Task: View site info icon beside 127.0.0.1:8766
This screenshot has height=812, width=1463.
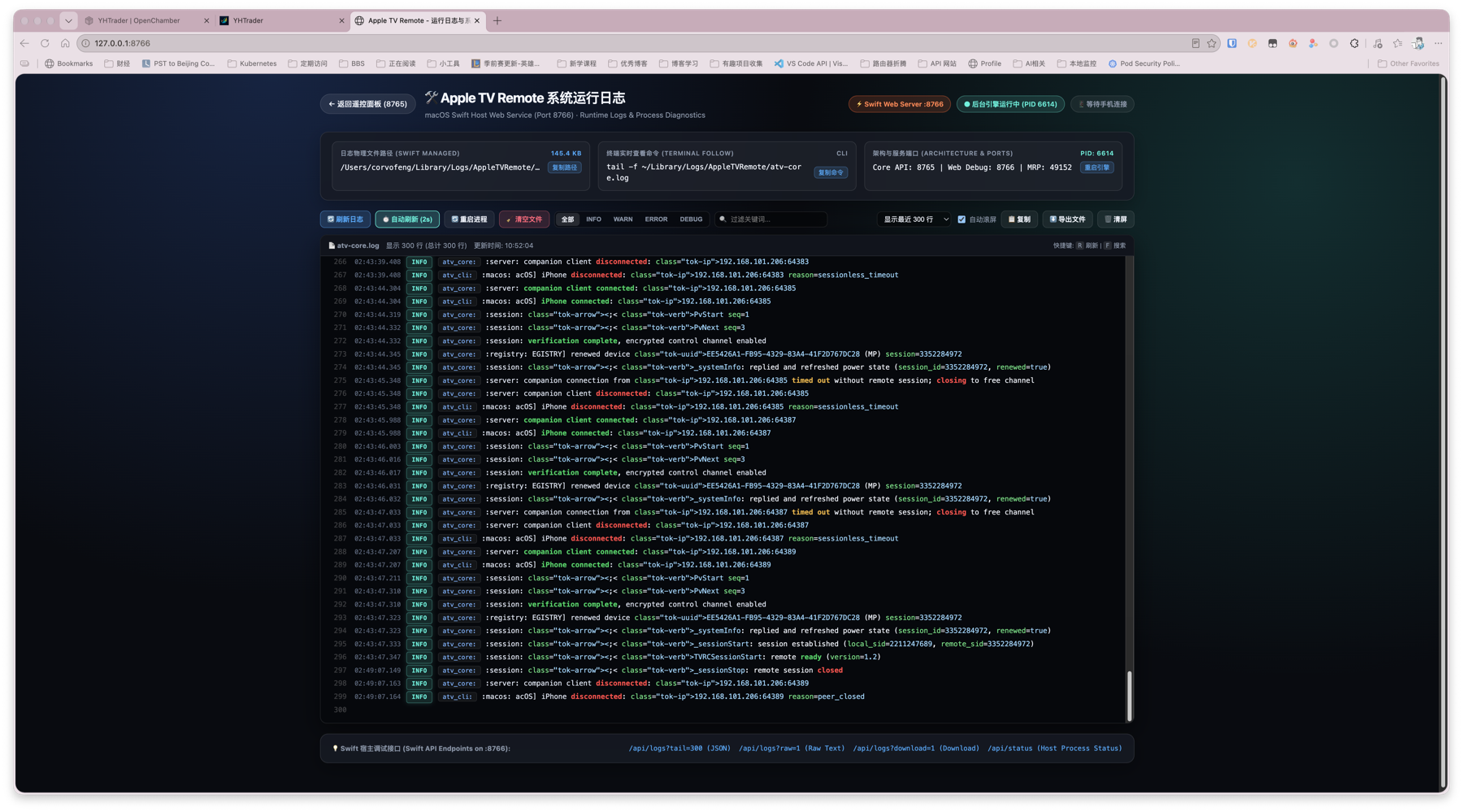Action: (85, 43)
